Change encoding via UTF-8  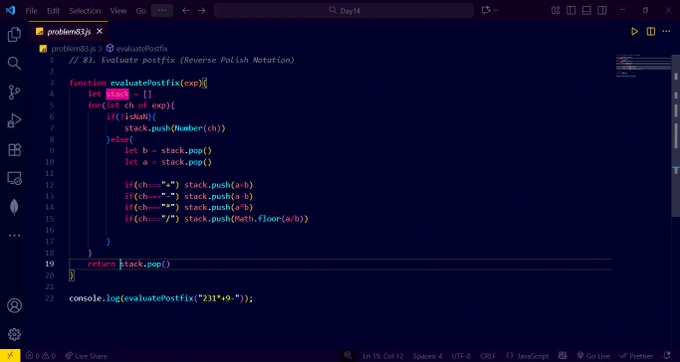pyautogui.click(x=461, y=356)
